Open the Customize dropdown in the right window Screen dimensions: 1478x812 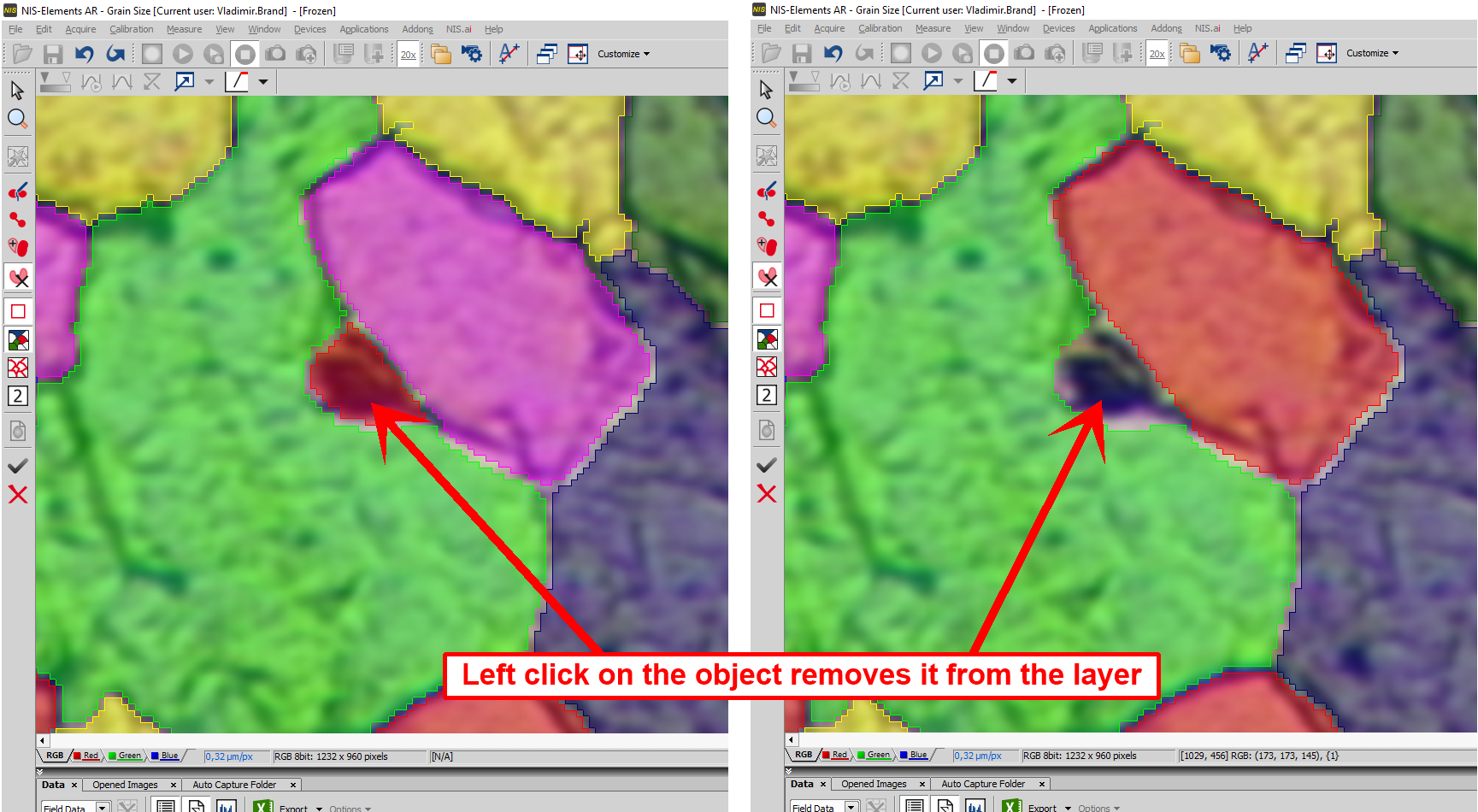click(x=1372, y=53)
